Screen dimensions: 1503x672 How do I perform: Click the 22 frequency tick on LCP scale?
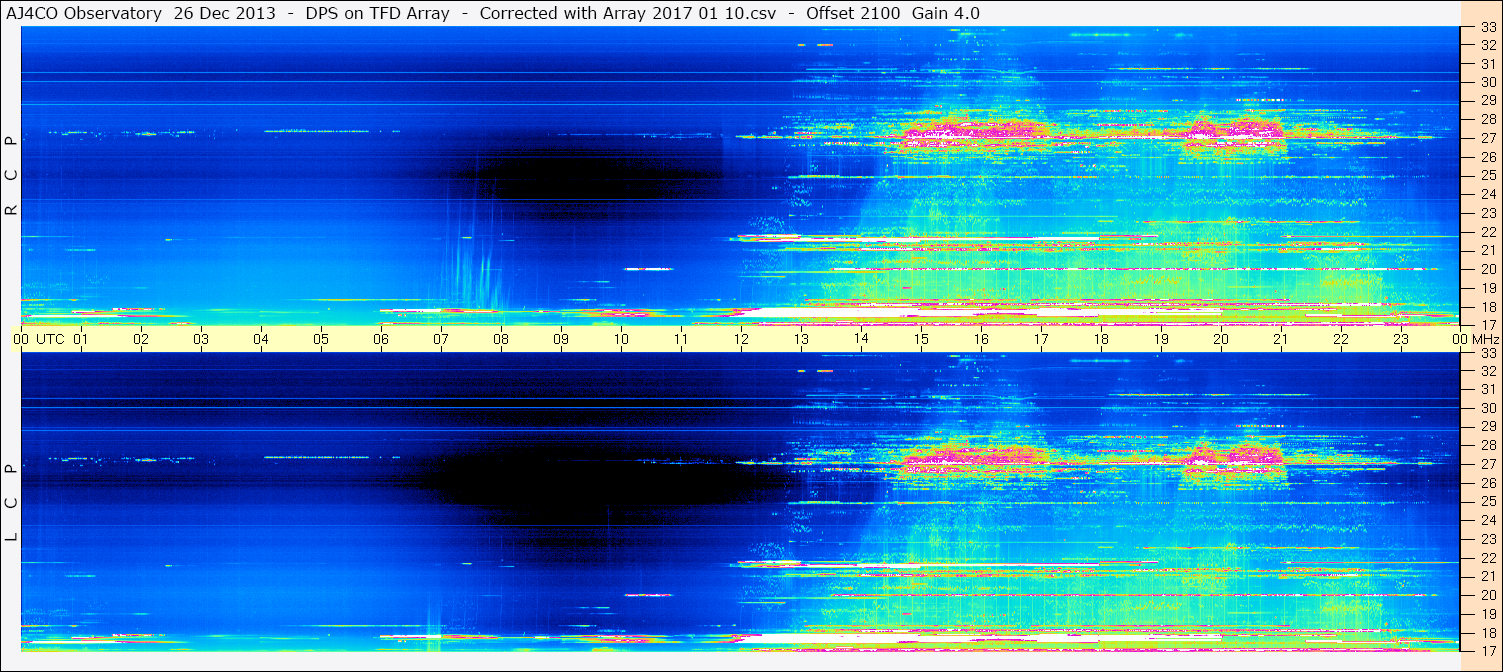click(1487, 557)
